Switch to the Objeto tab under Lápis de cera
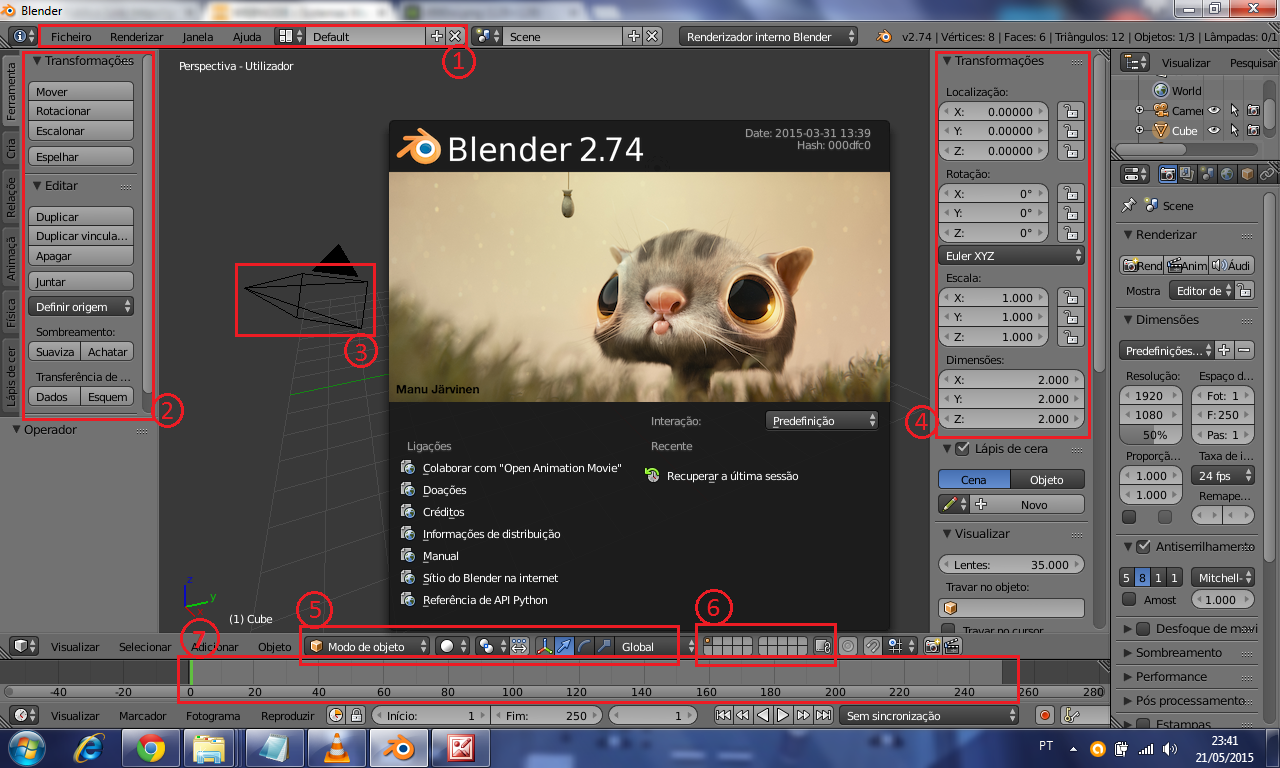The width and height of the screenshot is (1280, 768). pos(1048,479)
